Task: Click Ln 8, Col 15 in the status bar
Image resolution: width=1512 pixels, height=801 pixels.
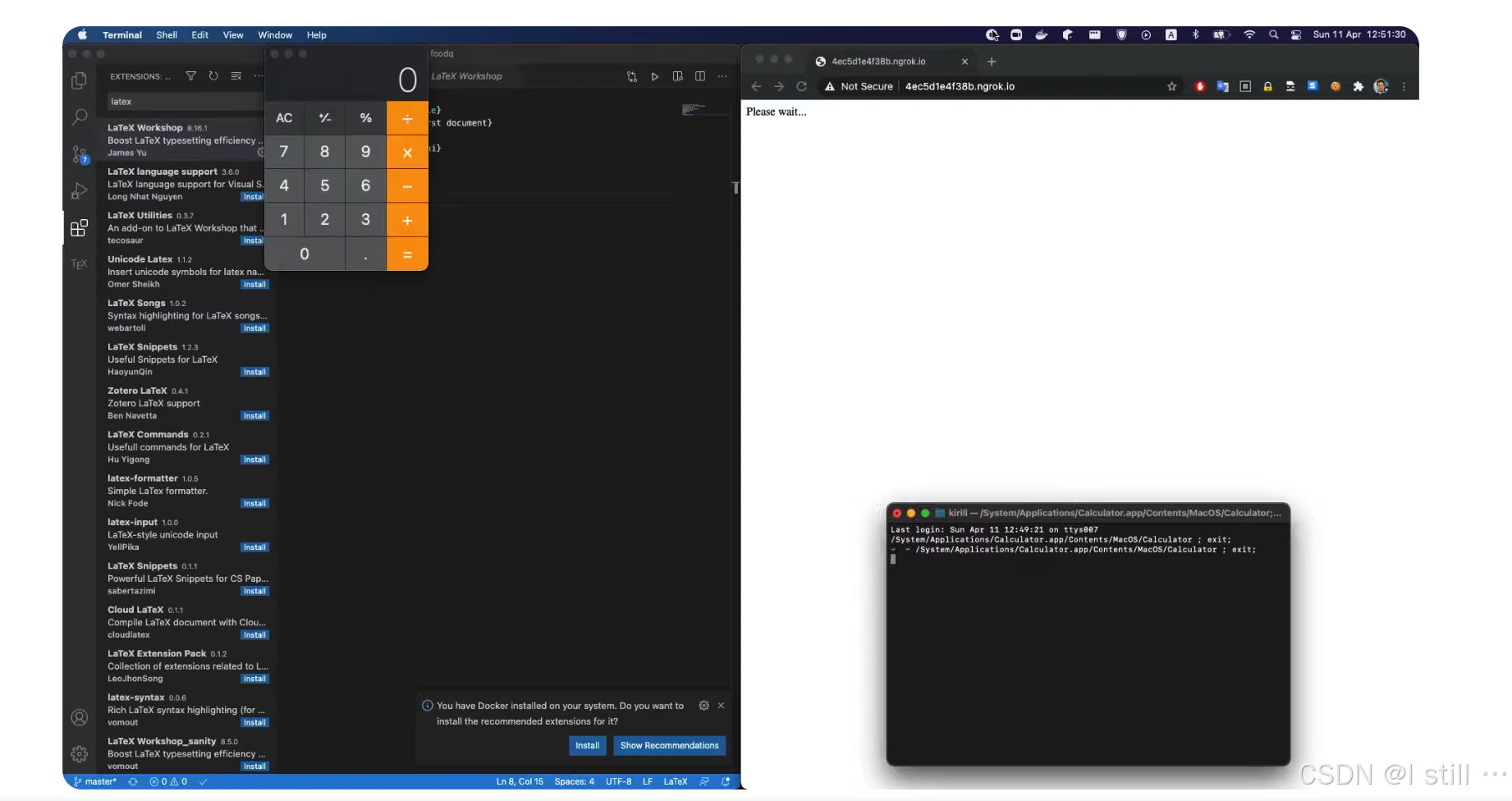Action: pyautogui.click(x=520, y=782)
